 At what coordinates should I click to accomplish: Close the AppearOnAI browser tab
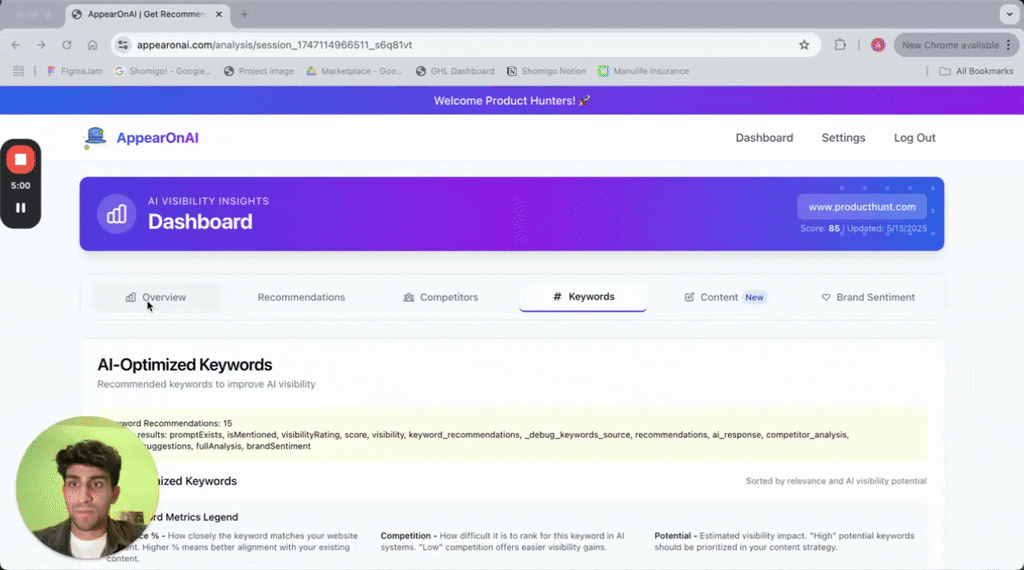tap(219, 14)
